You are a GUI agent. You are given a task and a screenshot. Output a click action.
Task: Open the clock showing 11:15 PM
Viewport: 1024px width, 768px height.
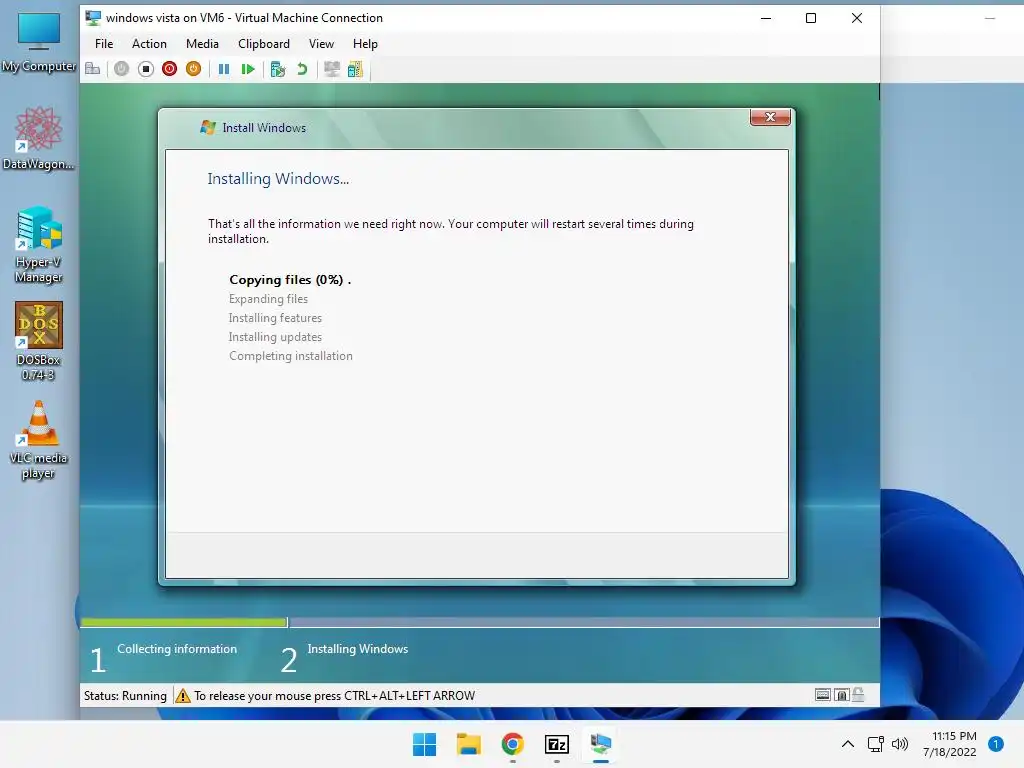[950, 744]
